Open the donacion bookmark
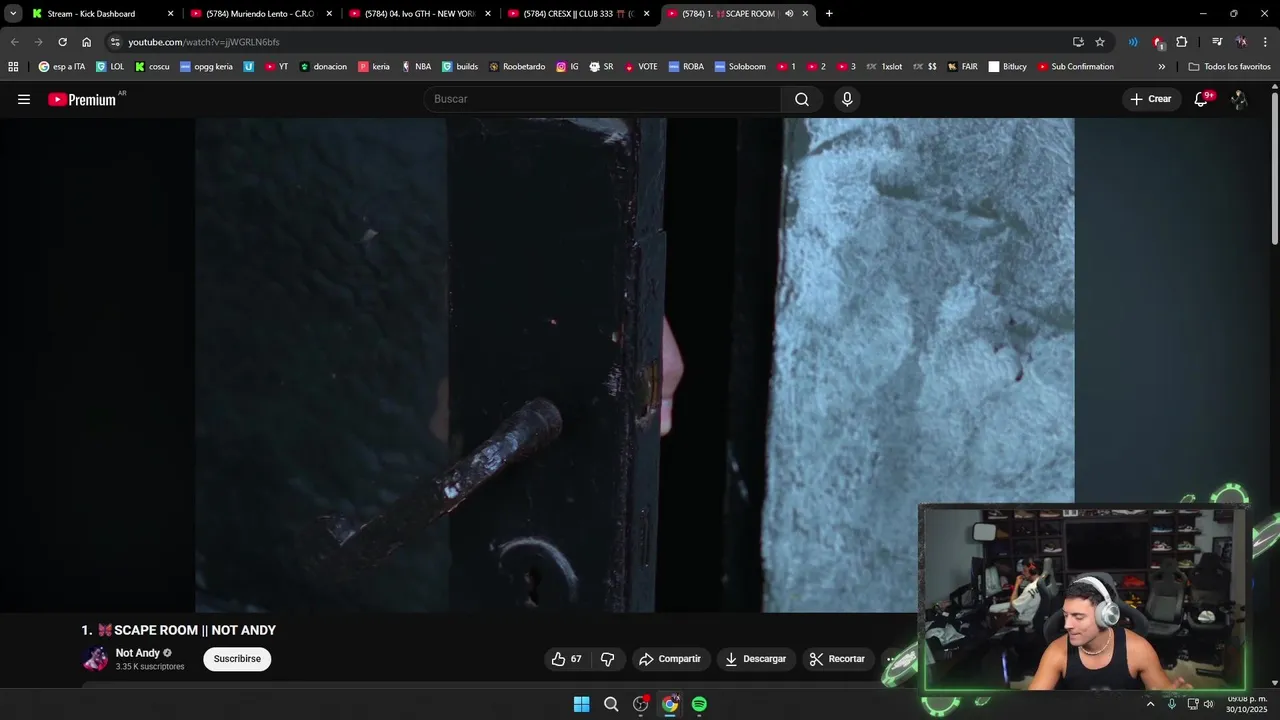This screenshot has width=1280, height=720. point(324,67)
